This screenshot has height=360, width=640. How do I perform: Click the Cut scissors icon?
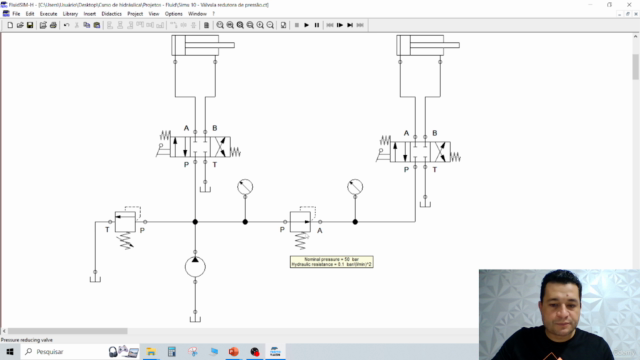point(76,25)
